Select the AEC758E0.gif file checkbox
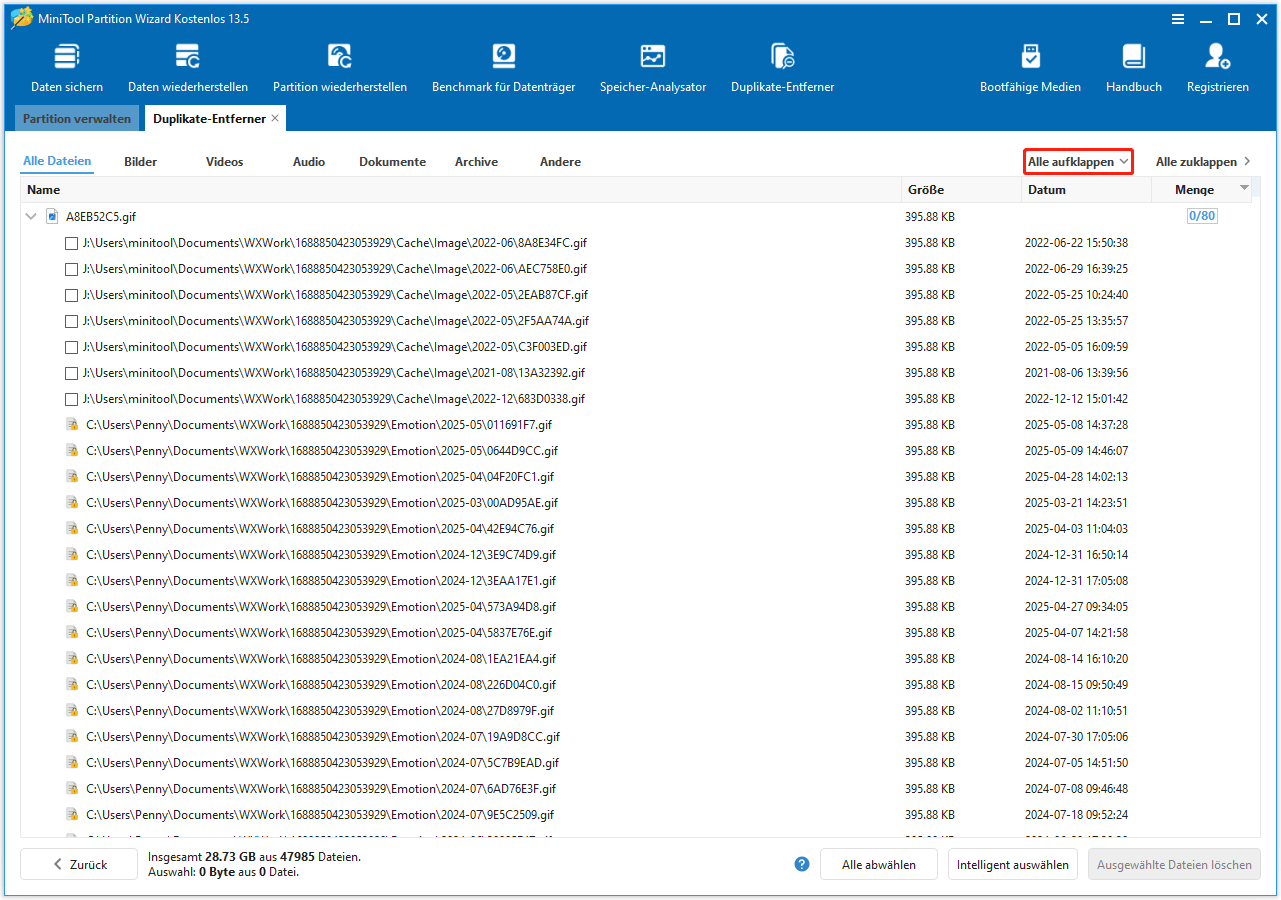Image resolution: width=1281 pixels, height=900 pixels. point(71,269)
